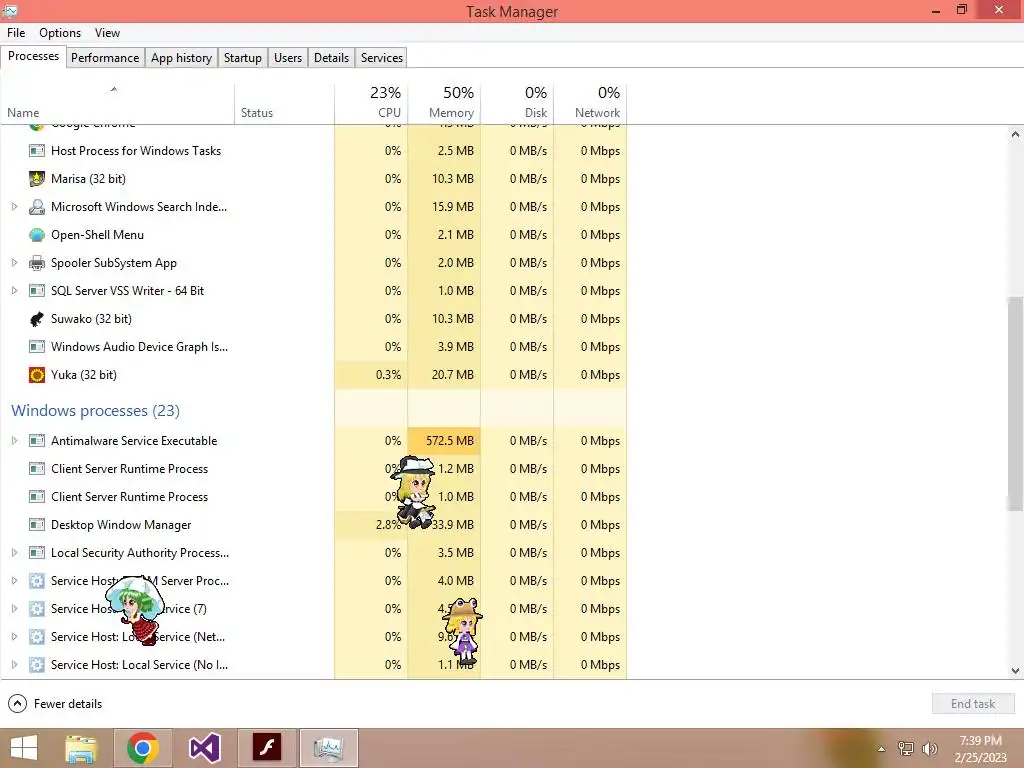Click the Antimalware Service Executable icon
The width and height of the screenshot is (1024, 768).
37,441
